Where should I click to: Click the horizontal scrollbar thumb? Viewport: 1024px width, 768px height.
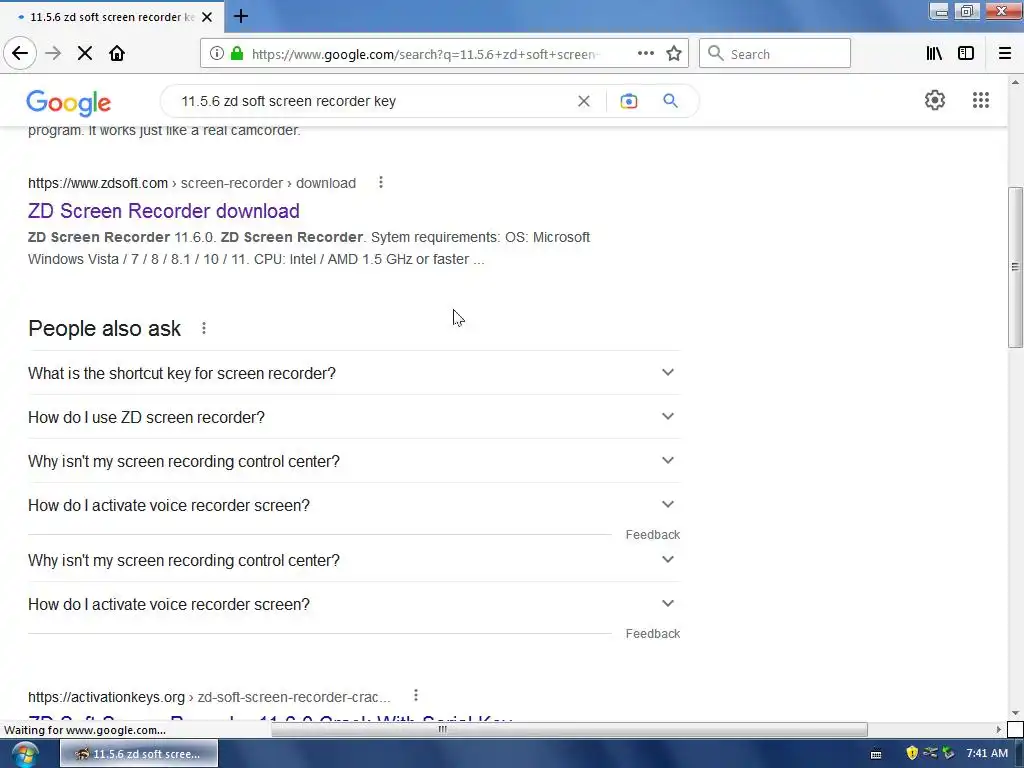(x=569, y=729)
